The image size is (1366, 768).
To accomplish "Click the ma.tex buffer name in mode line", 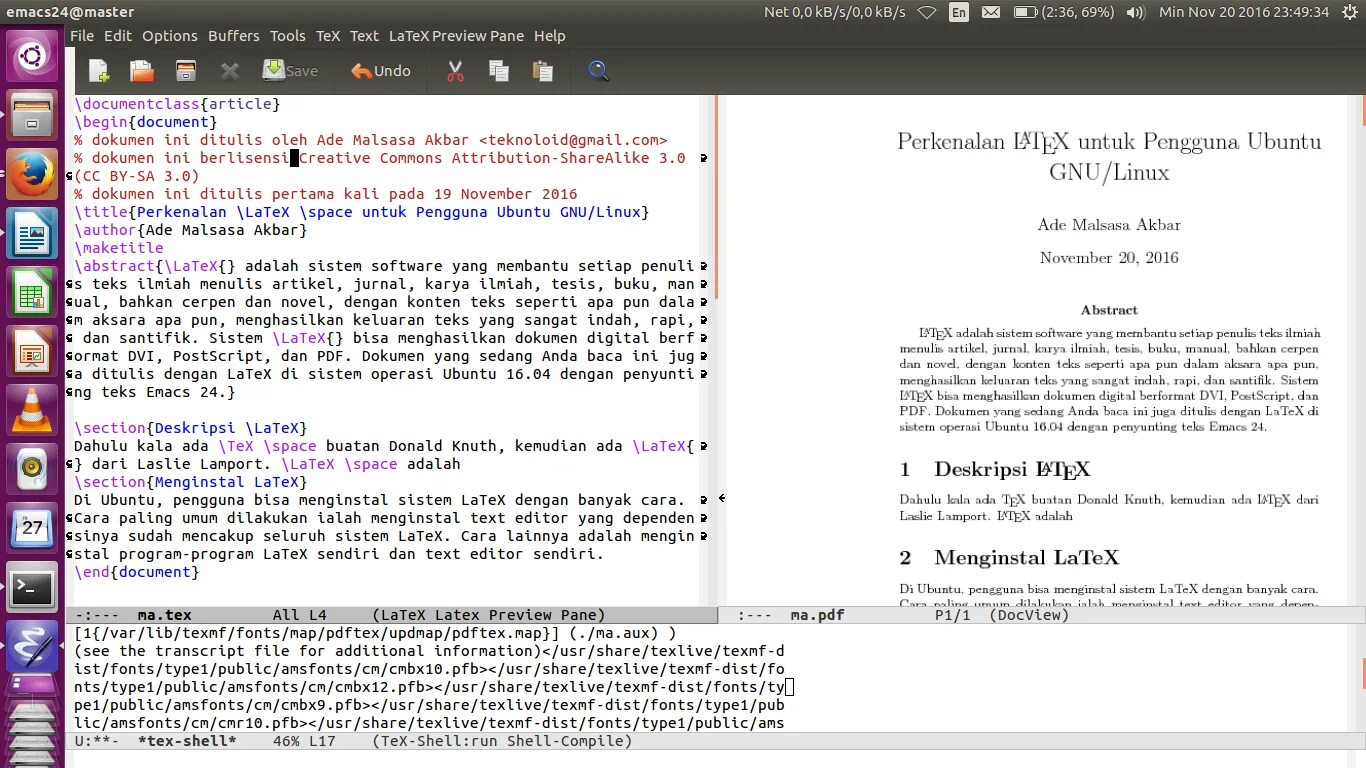I will (x=165, y=615).
